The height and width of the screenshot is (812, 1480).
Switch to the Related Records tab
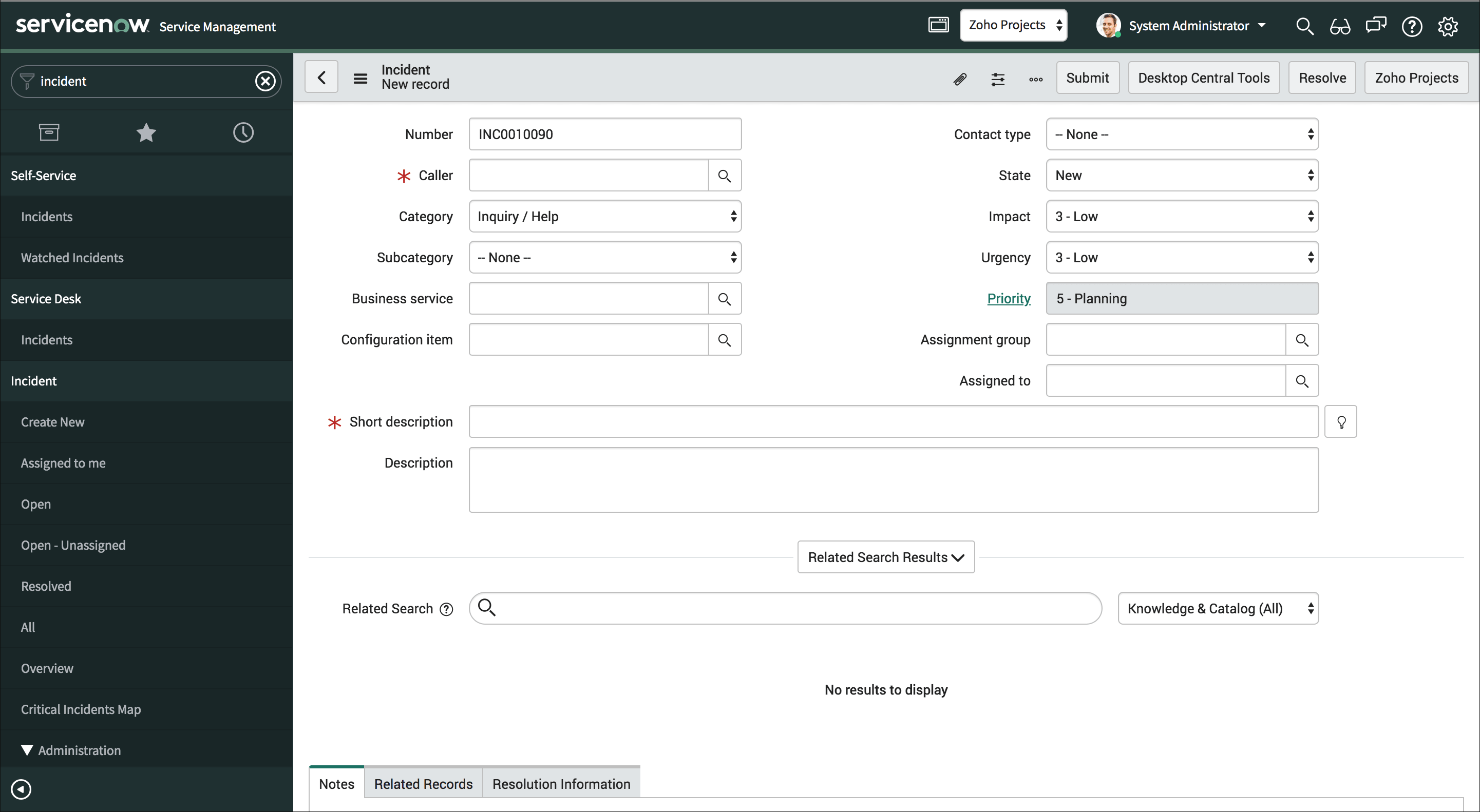point(423,783)
